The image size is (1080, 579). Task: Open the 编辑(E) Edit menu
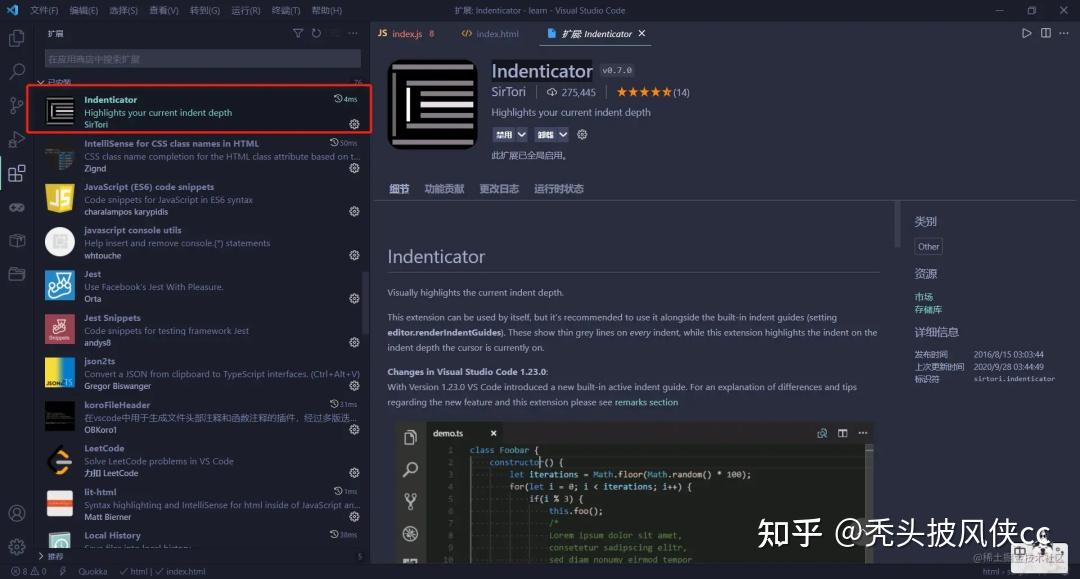(x=84, y=10)
